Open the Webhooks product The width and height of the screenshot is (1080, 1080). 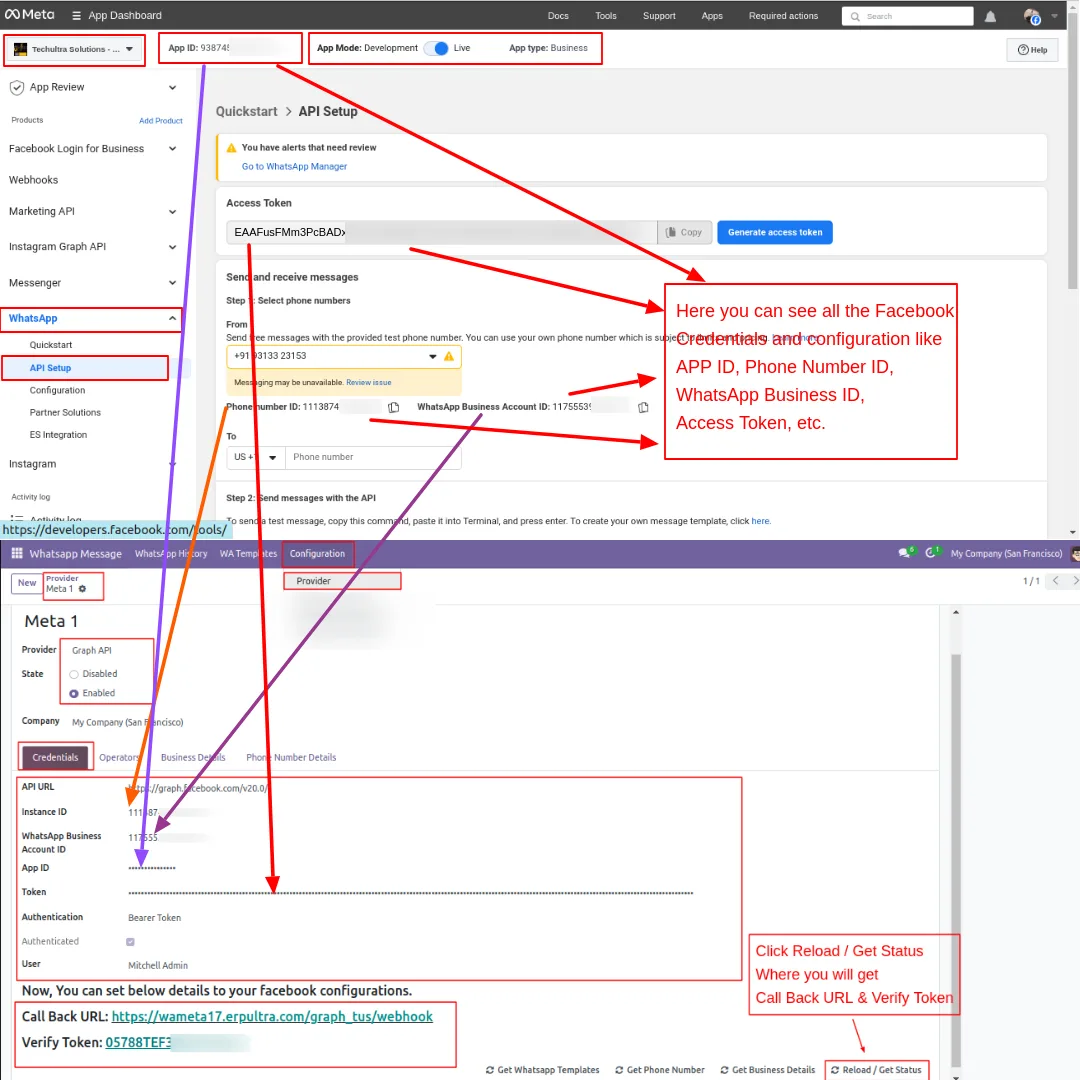click(33, 180)
